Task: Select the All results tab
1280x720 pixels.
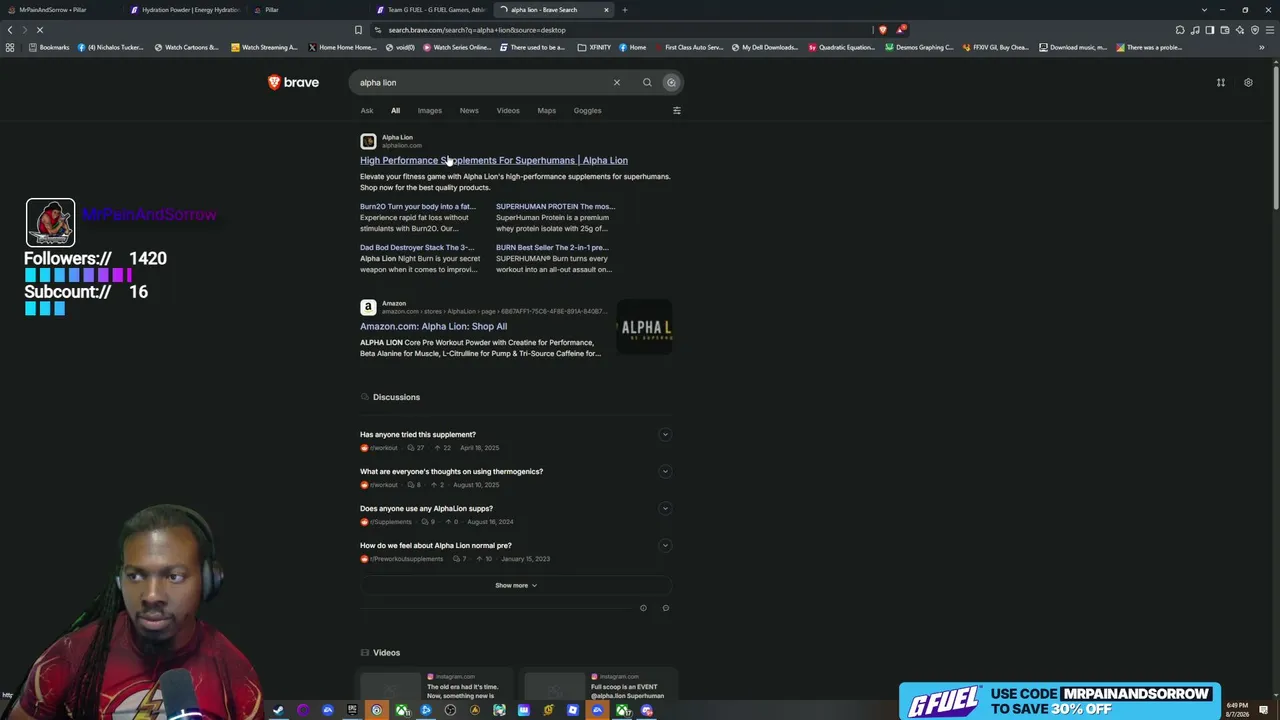Action: coord(395,111)
